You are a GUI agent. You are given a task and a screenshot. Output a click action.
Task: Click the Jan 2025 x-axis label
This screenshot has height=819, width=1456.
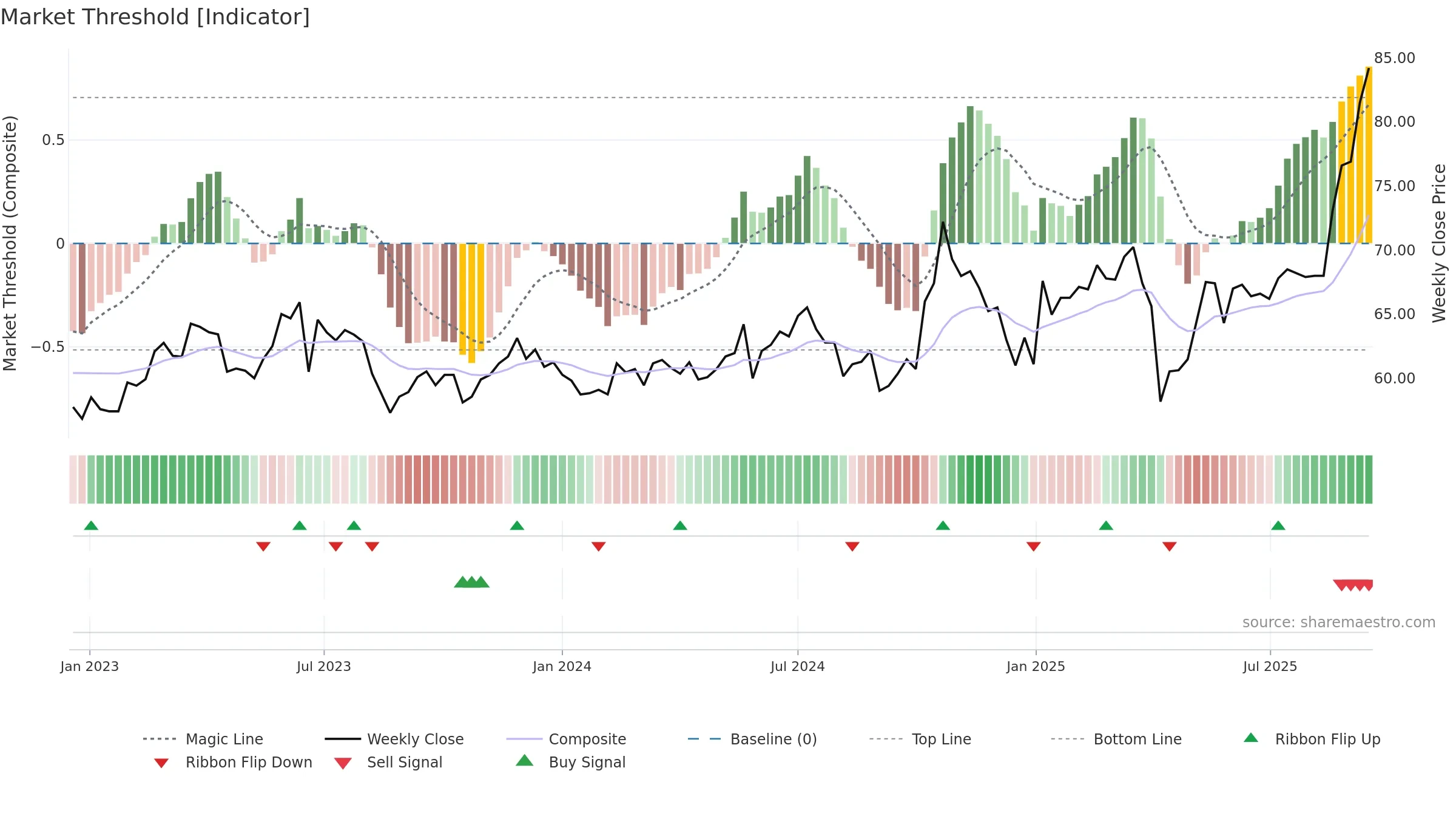coord(1036,667)
